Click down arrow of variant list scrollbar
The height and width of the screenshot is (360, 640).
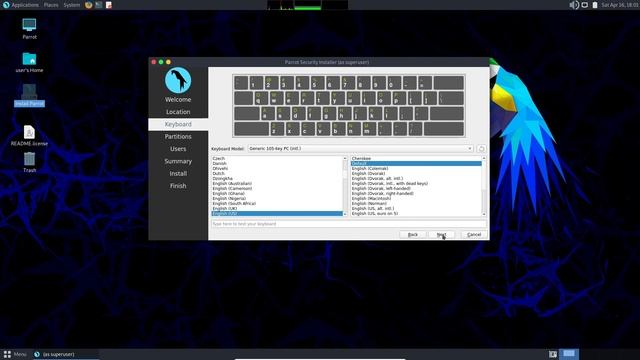(484, 214)
